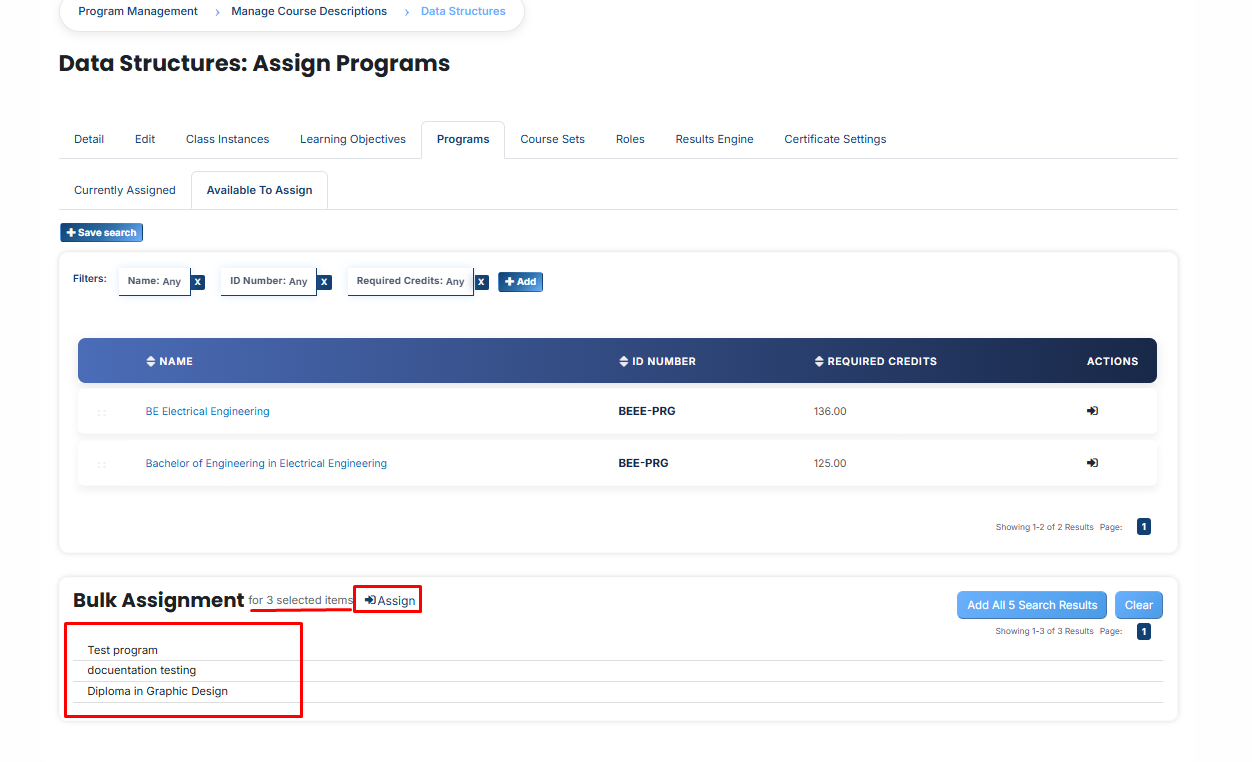
Task: Switch to the Detail tab
Action: 89,139
